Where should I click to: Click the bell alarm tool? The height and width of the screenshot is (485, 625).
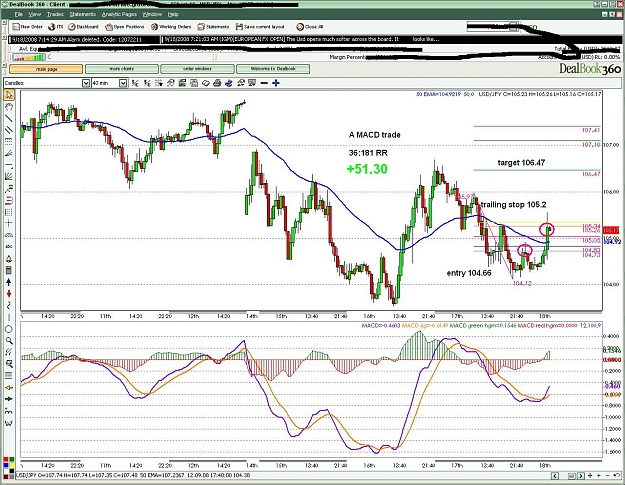tap(9, 259)
